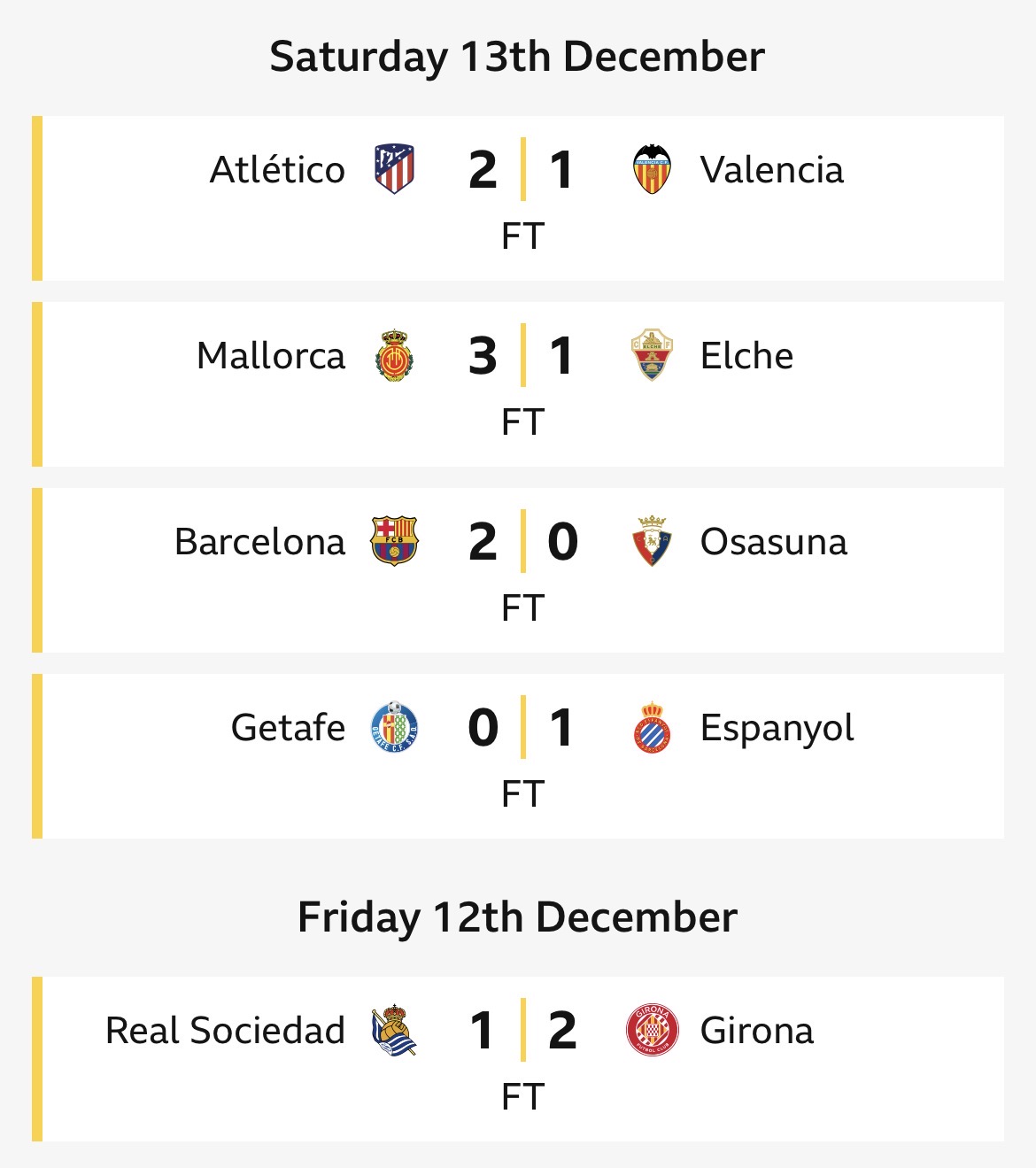Click the Friday 12th December heading
The image size is (1036, 1168).
(x=517, y=917)
